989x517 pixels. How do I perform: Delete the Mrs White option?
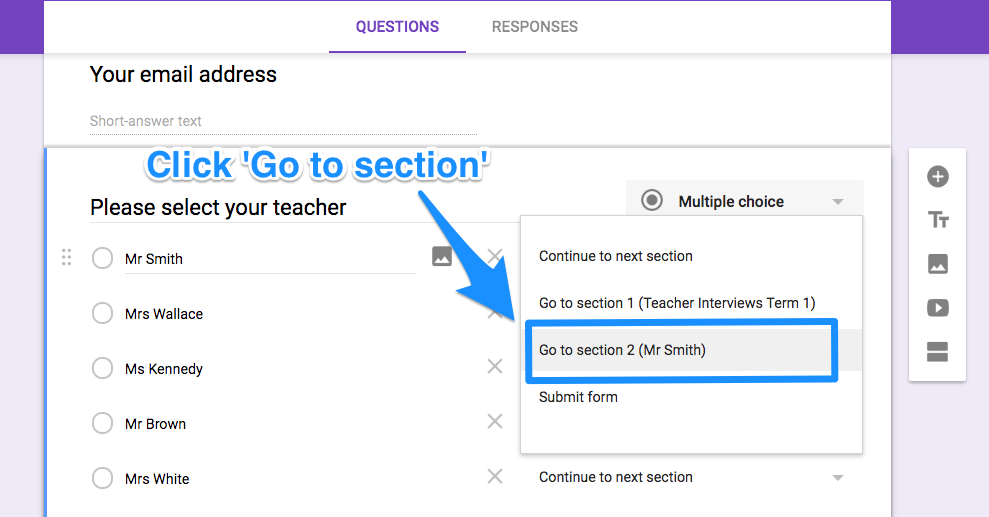tap(495, 477)
